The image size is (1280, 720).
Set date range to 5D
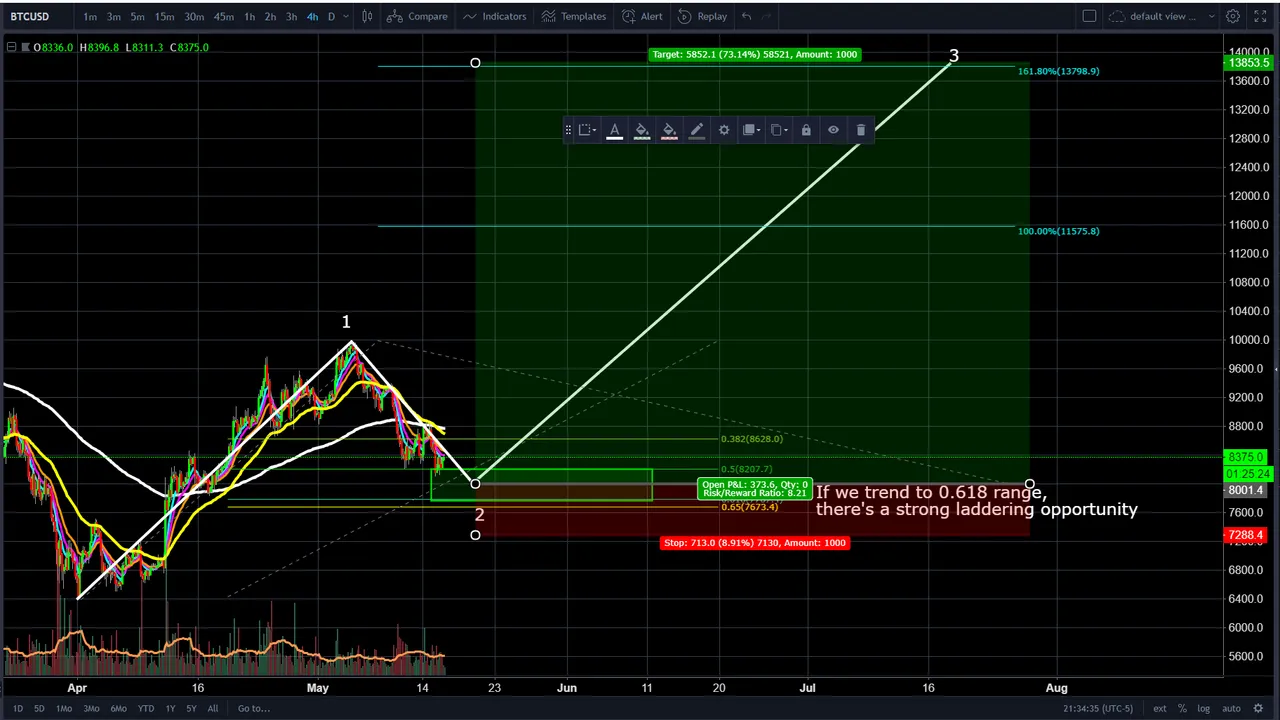click(39, 708)
